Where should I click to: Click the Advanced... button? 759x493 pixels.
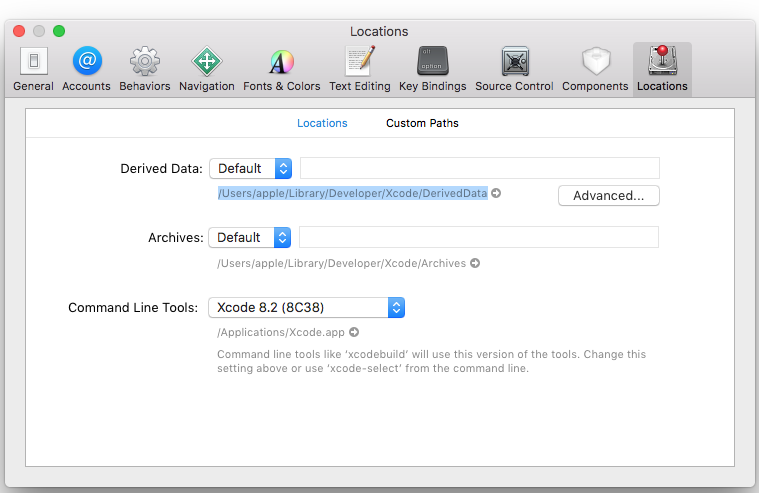click(x=608, y=196)
